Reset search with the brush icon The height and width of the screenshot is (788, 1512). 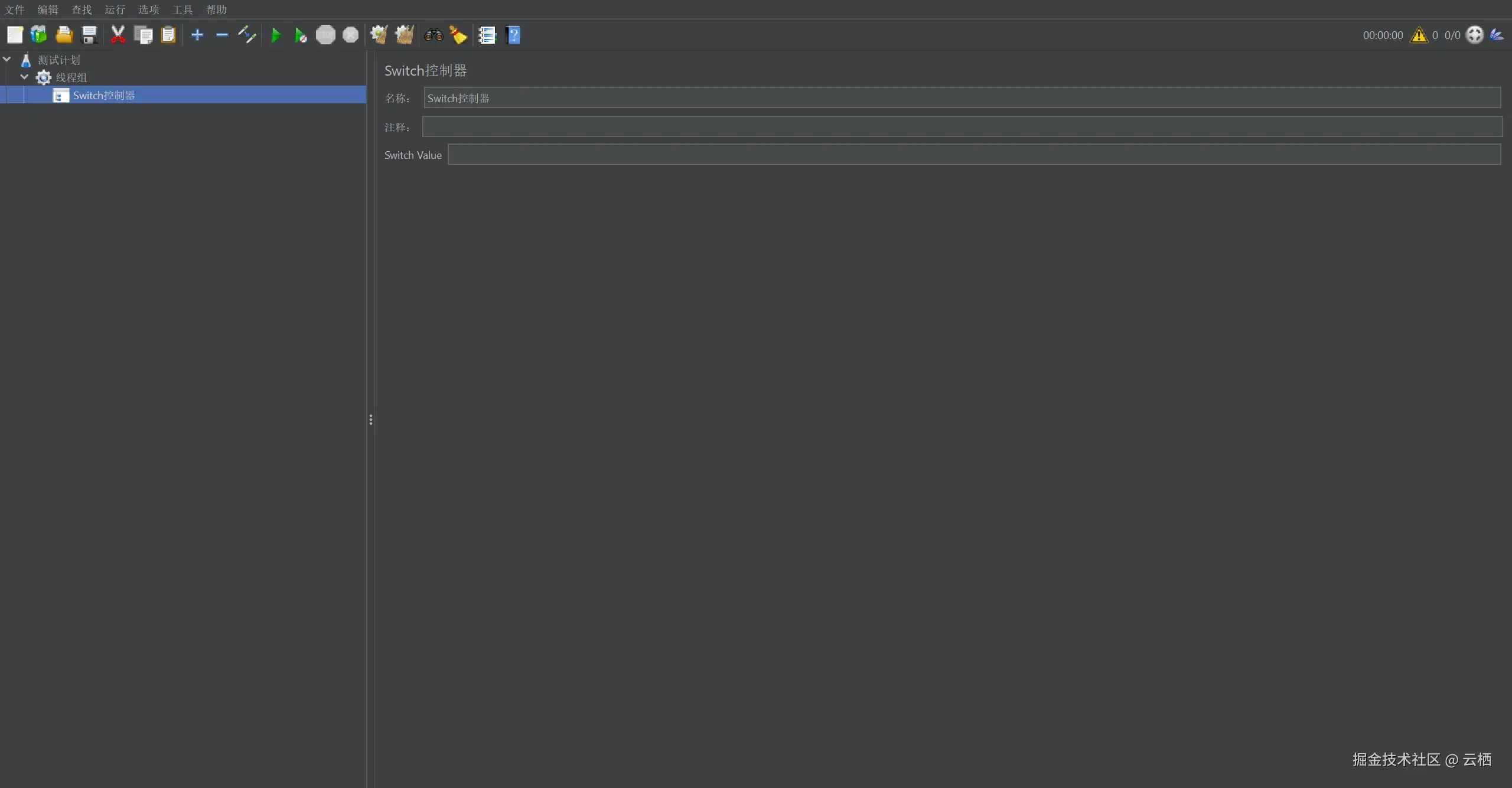tap(458, 35)
